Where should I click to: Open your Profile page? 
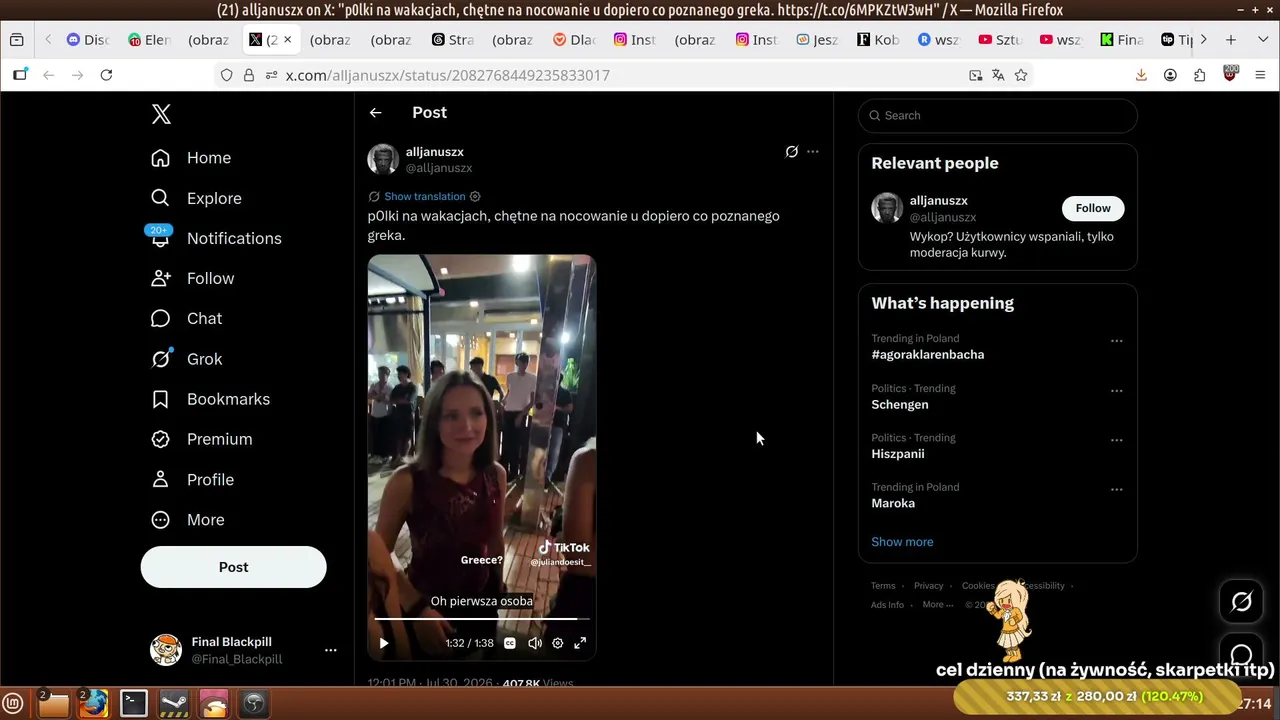coord(192,480)
